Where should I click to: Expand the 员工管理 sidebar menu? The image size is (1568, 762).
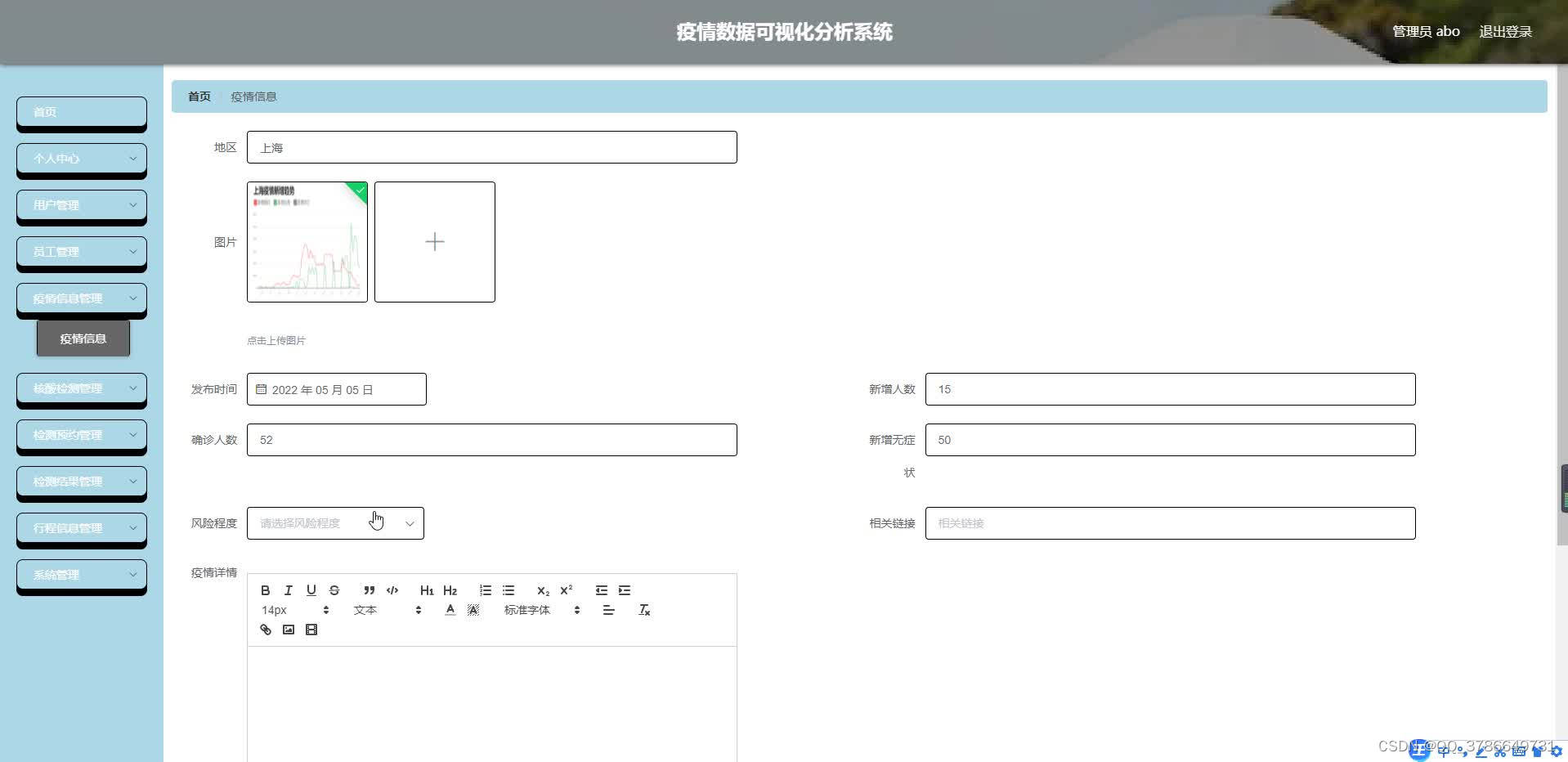click(x=82, y=252)
